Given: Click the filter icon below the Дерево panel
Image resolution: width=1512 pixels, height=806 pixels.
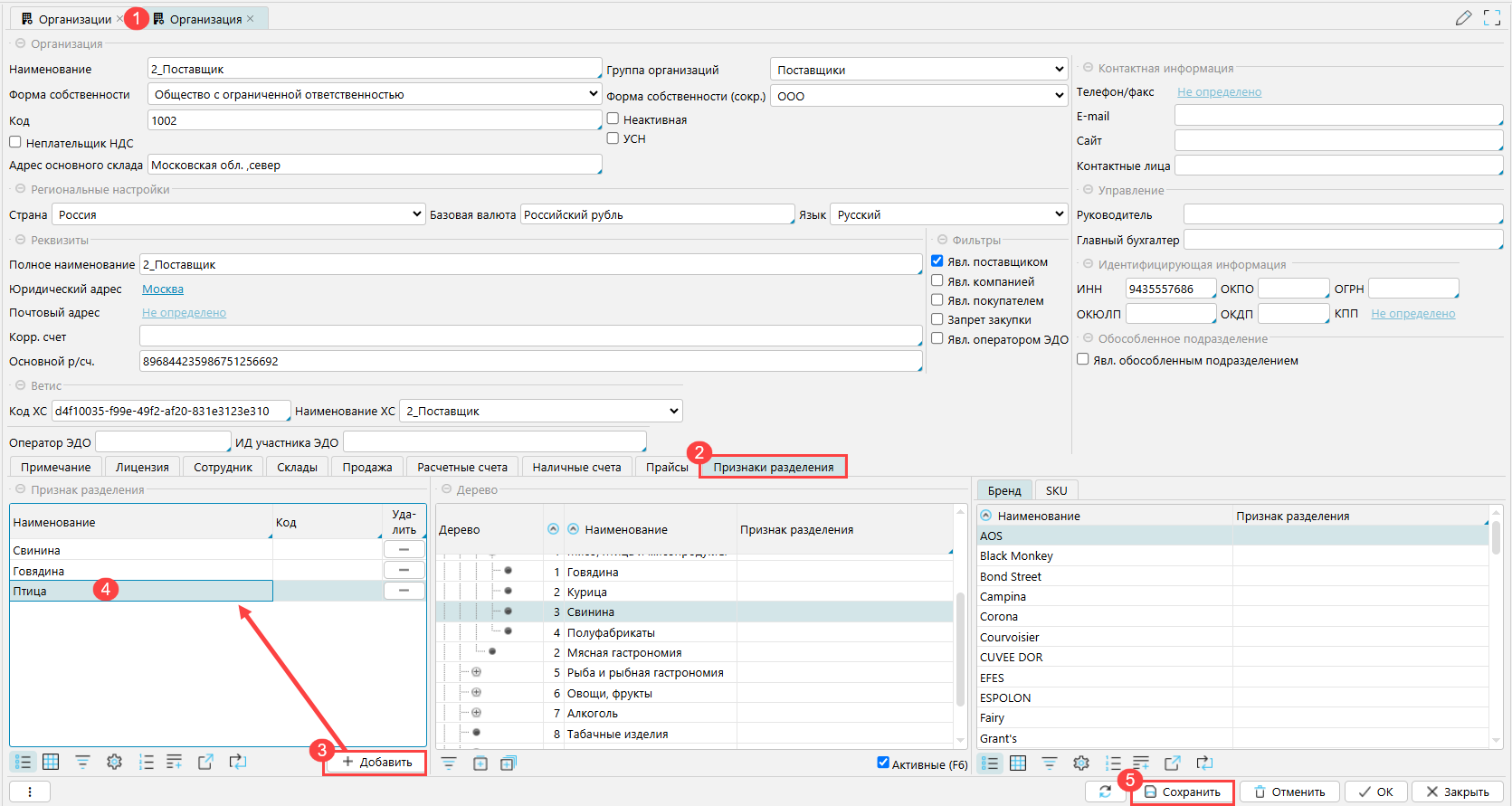Looking at the screenshot, I should pyautogui.click(x=449, y=763).
